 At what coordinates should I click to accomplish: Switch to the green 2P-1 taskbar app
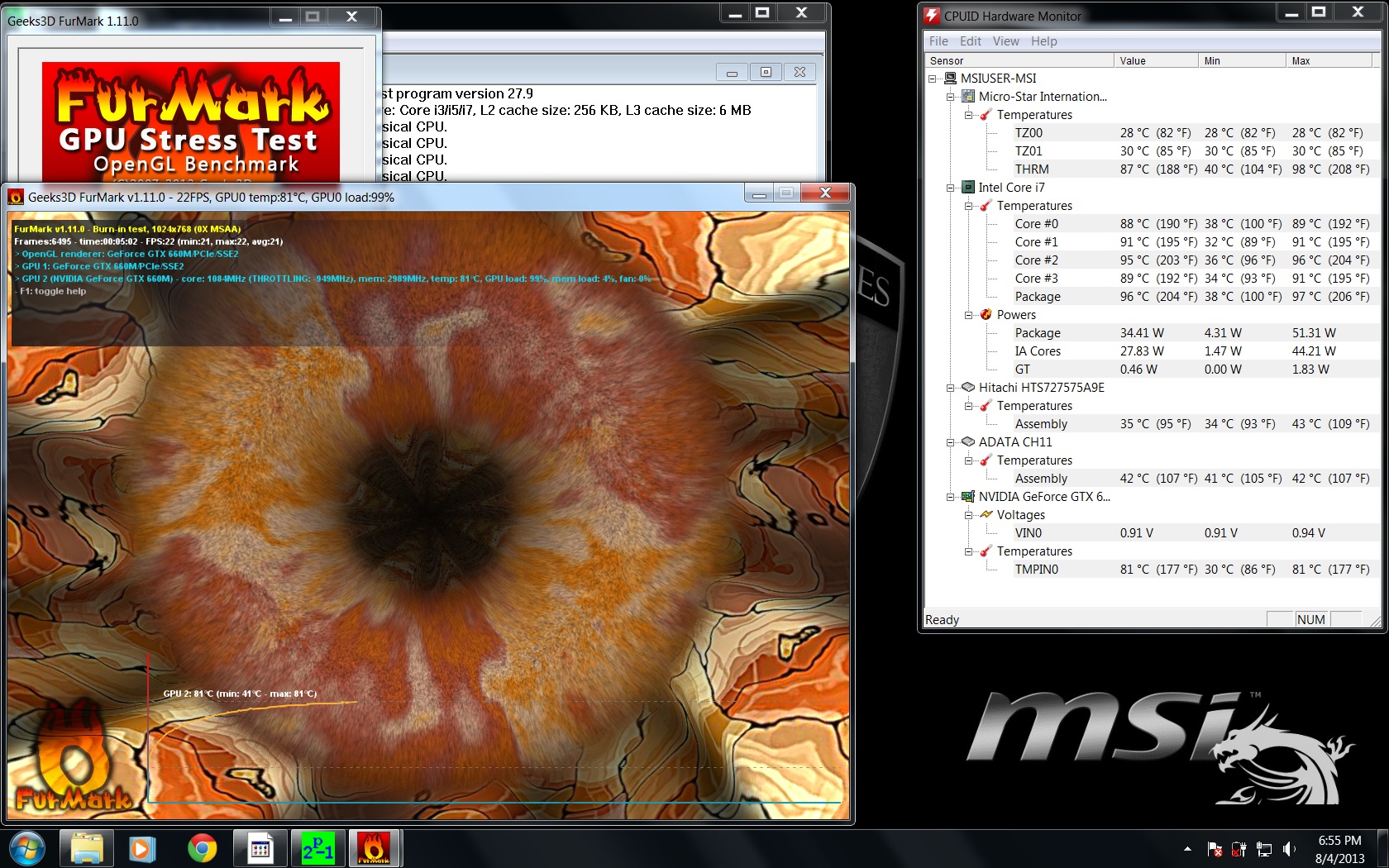(317, 849)
